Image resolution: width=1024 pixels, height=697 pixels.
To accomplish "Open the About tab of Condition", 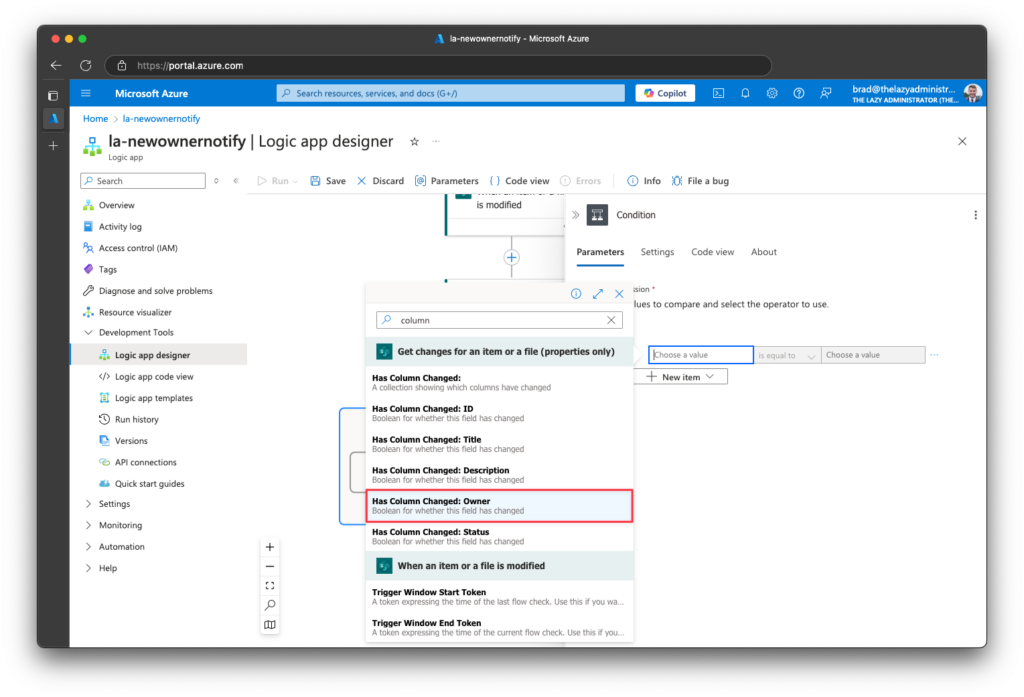I will pyautogui.click(x=763, y=252).
